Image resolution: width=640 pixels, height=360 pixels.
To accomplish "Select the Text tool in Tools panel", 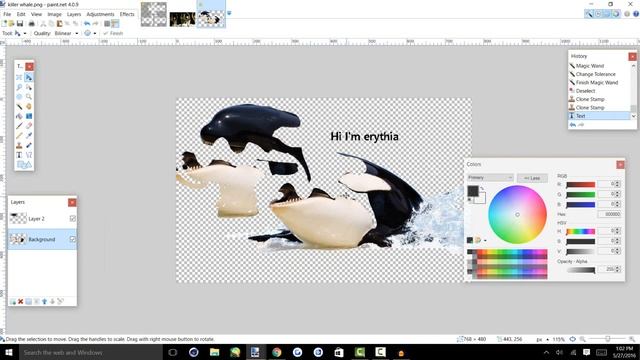I will point(19,155).
